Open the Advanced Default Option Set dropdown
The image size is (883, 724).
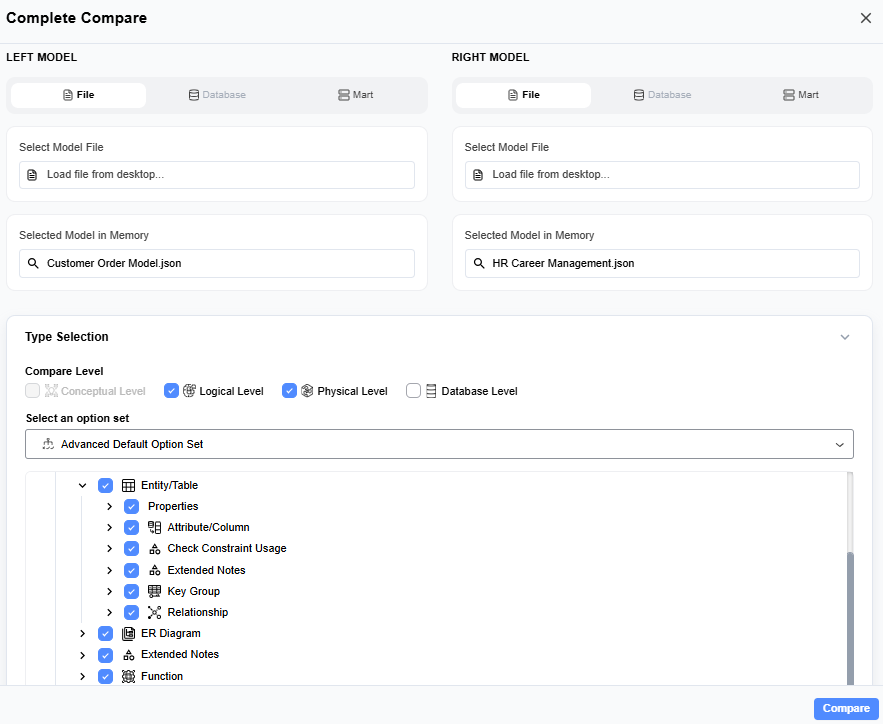point(439,444)
